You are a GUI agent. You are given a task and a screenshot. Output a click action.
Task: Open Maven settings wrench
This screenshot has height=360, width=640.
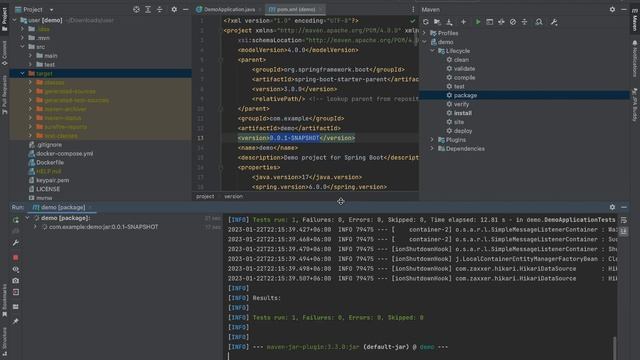pos(554,22)
